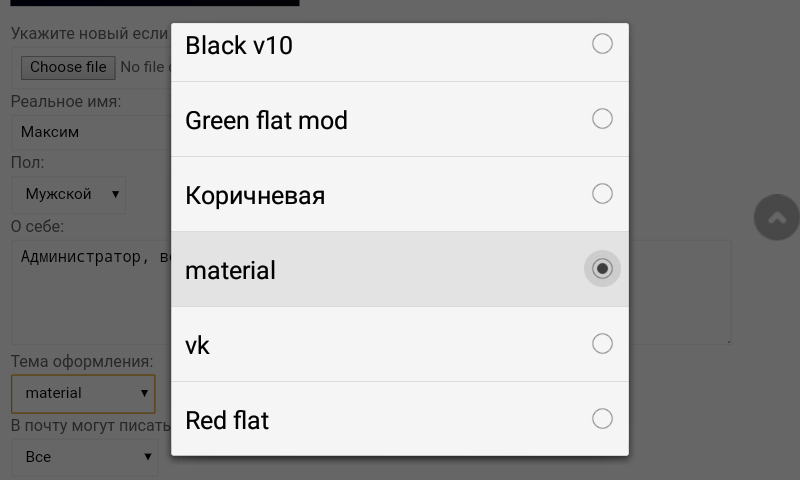Viewport: 800px width, 480px height.
Task: Pick the Коричневая theme entry
Action: click(255, 196)
